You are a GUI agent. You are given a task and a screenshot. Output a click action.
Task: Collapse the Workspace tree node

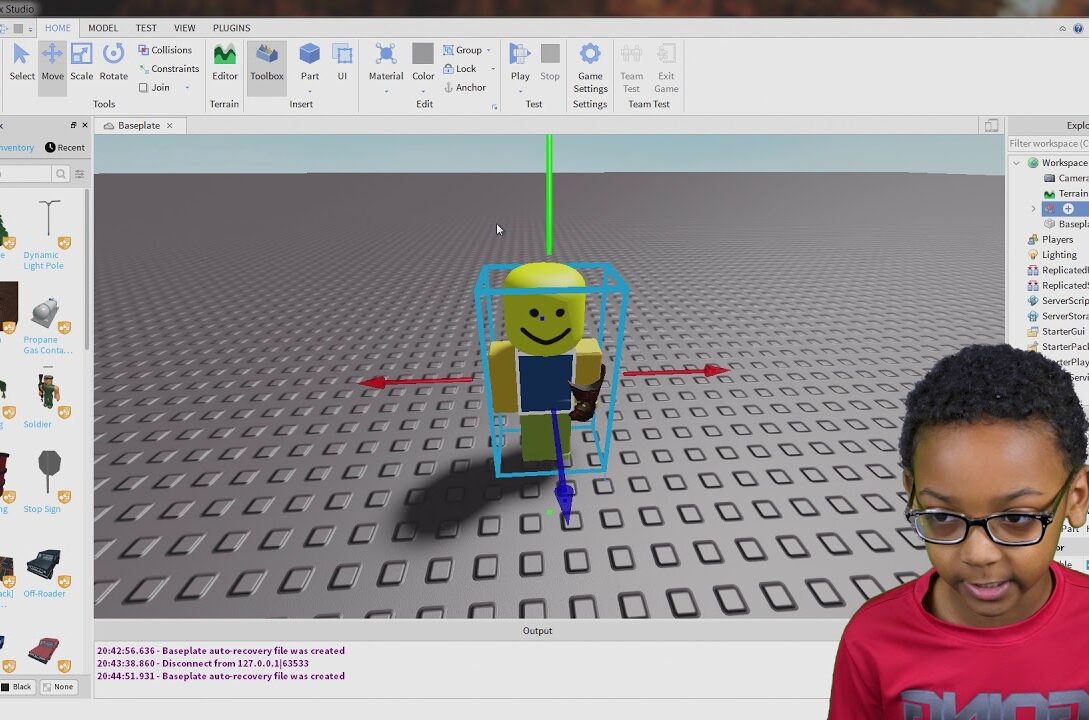coord(1017,163)
